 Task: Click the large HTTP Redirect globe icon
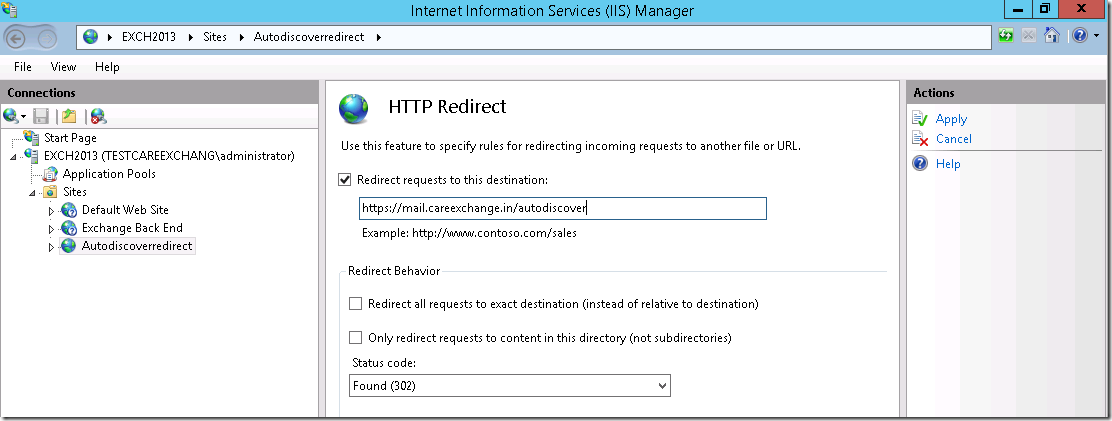click(x=354, y=108)
